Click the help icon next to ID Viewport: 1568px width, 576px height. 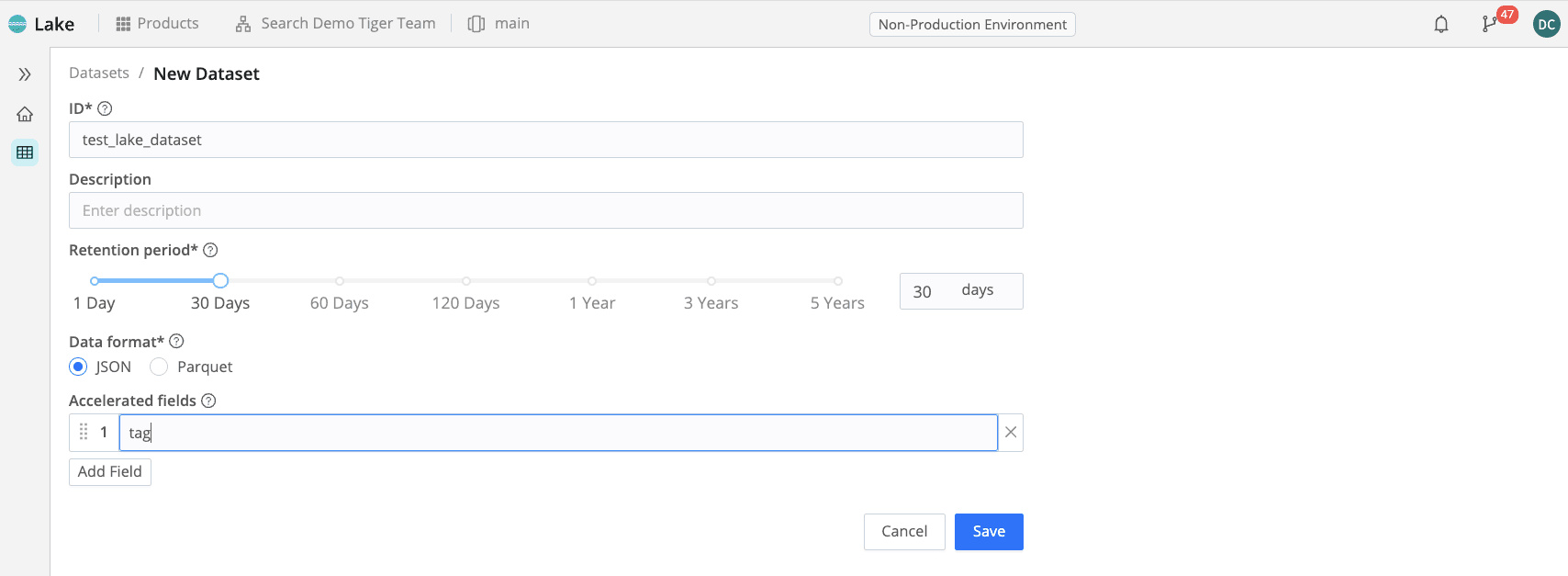[105, 108]
